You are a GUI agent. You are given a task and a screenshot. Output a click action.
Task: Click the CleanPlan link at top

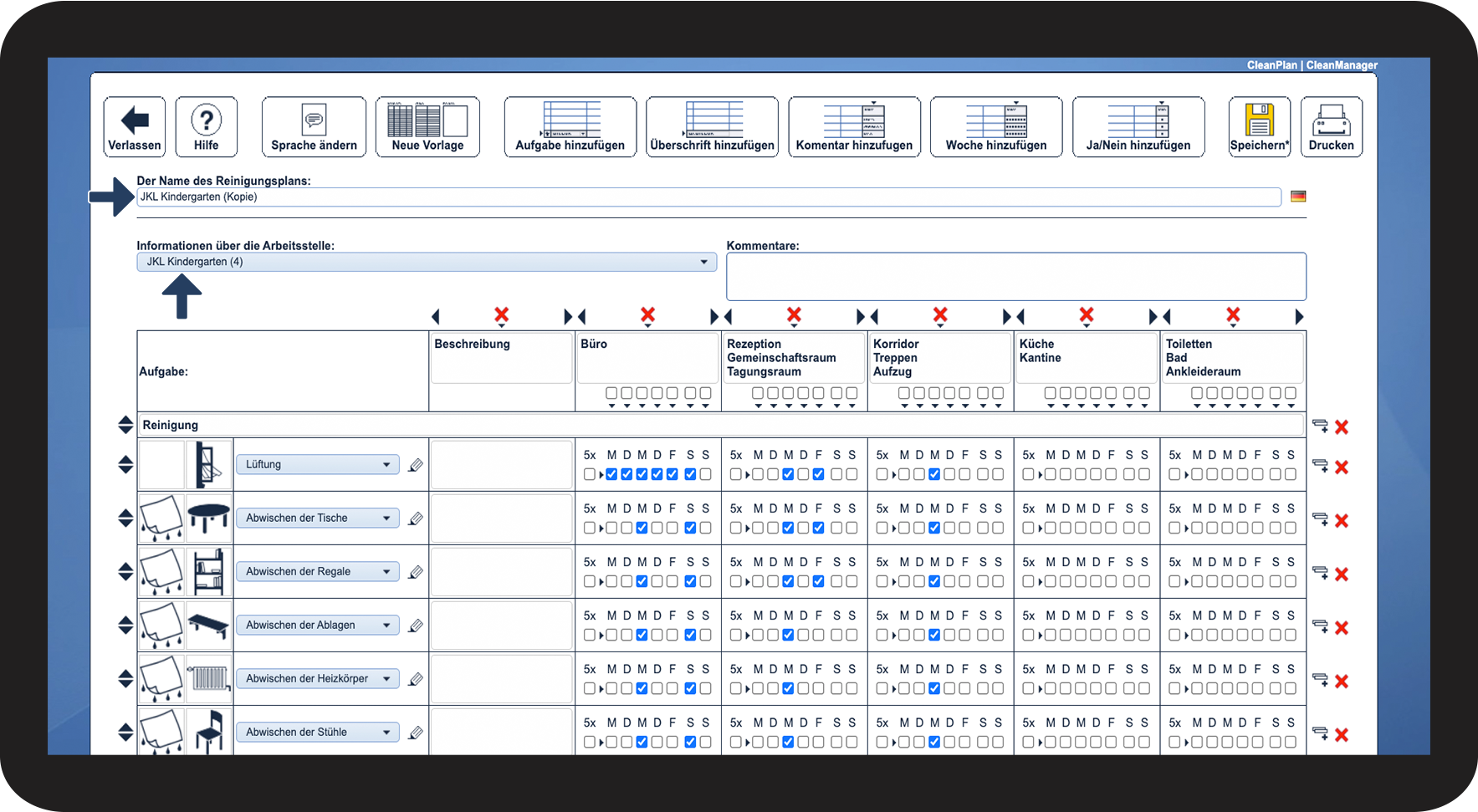tap(1272, 65)
